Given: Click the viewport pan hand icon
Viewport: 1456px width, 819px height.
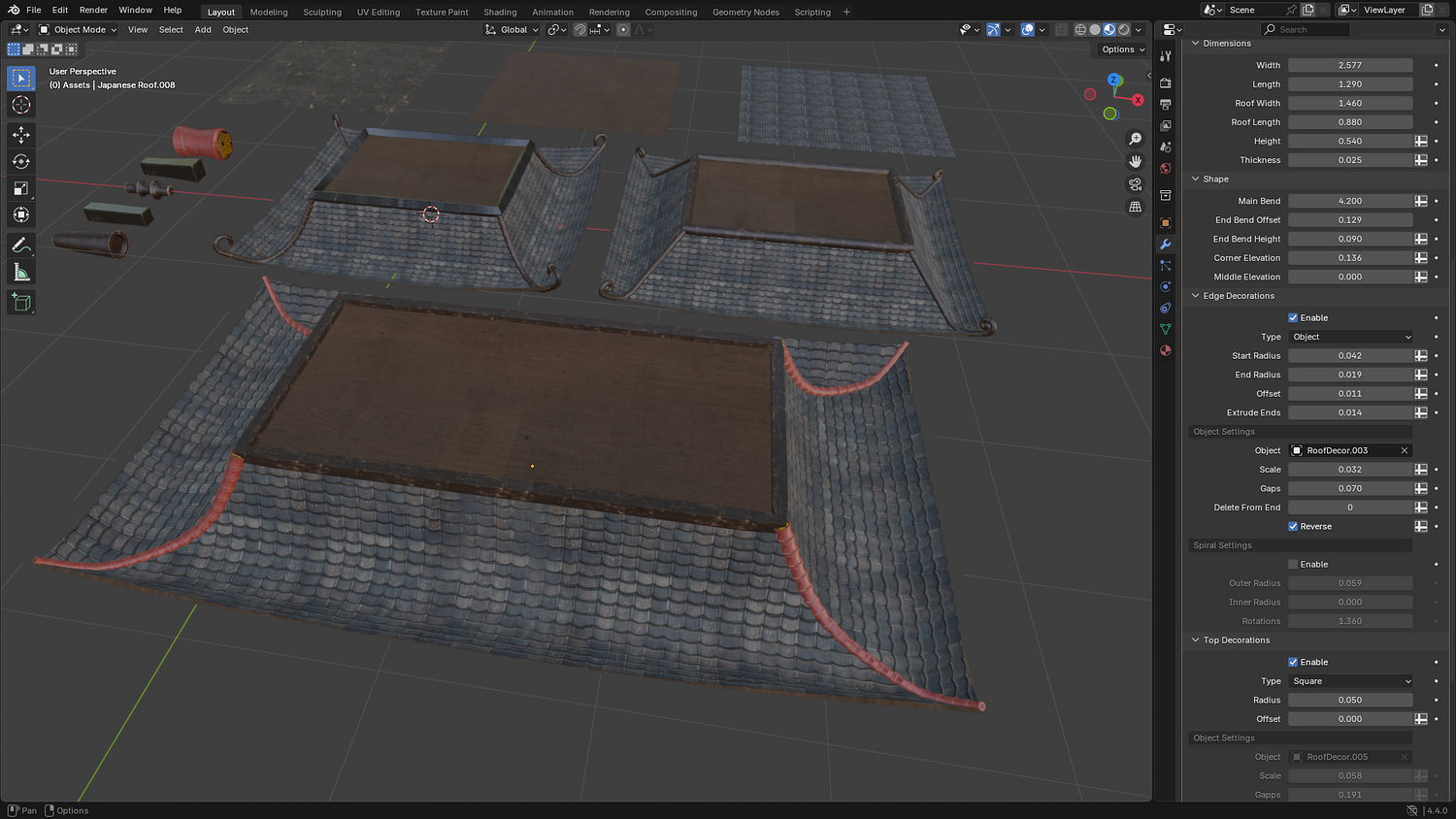Looking at the screenshot, I should click(x=1135, y=161).
